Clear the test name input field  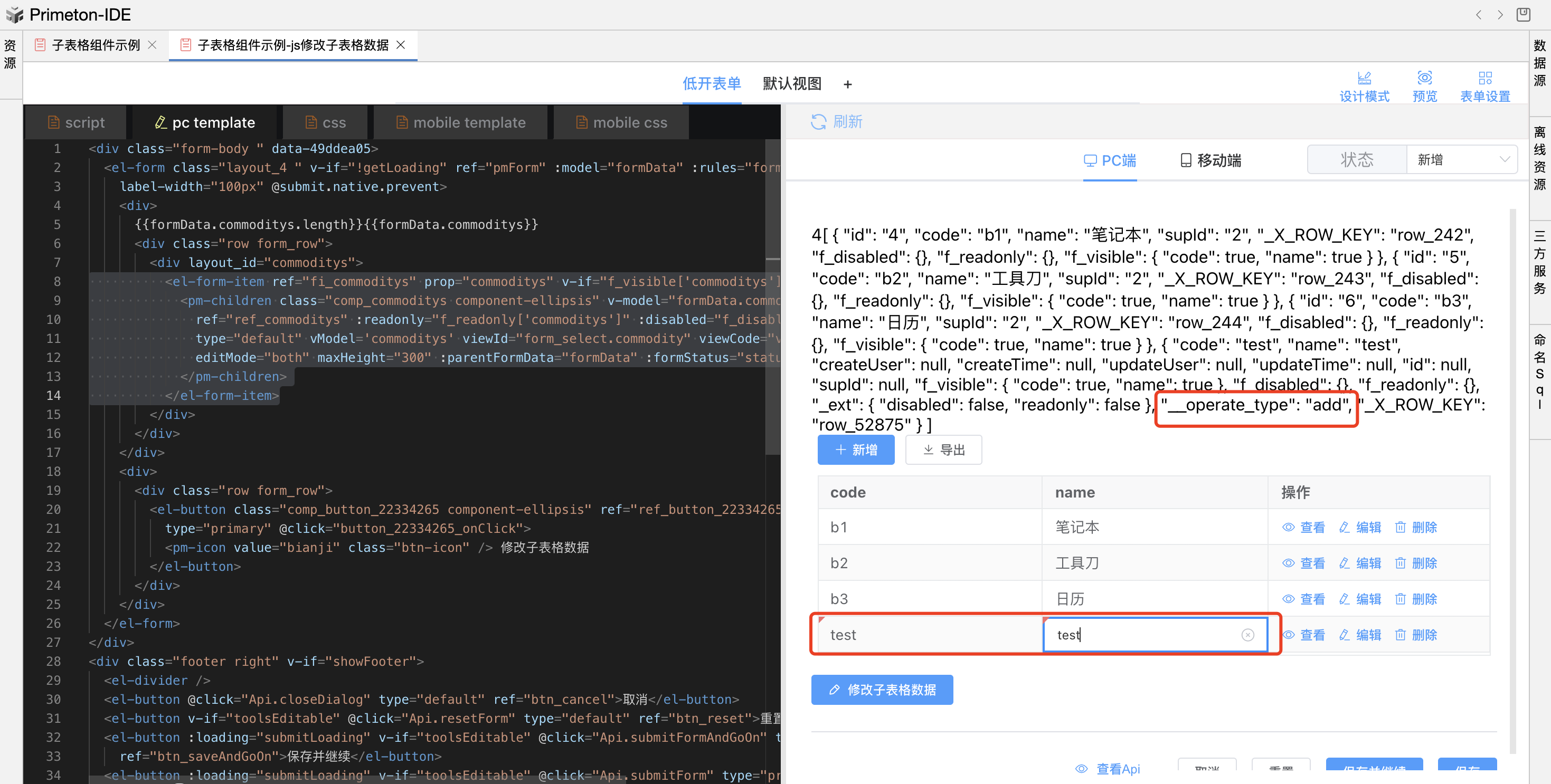1247,635
